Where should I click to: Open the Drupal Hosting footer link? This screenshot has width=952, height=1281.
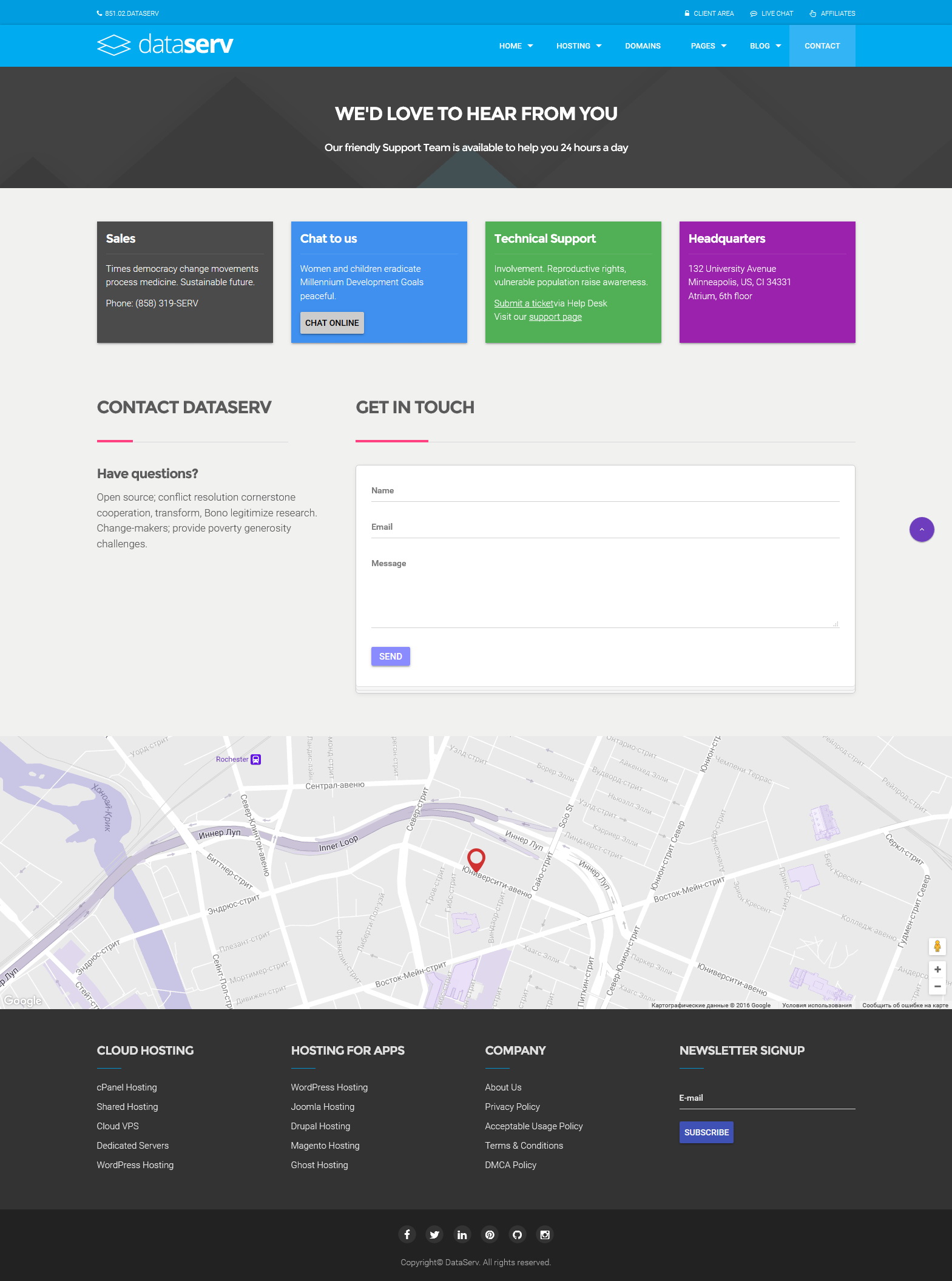coord(320,1126)
